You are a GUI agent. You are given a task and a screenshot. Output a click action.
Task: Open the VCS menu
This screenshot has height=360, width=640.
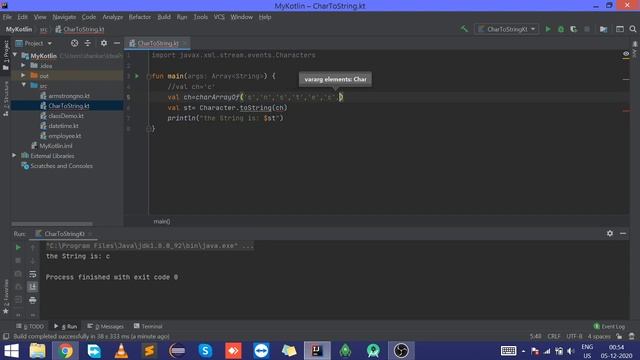point(219,17)
